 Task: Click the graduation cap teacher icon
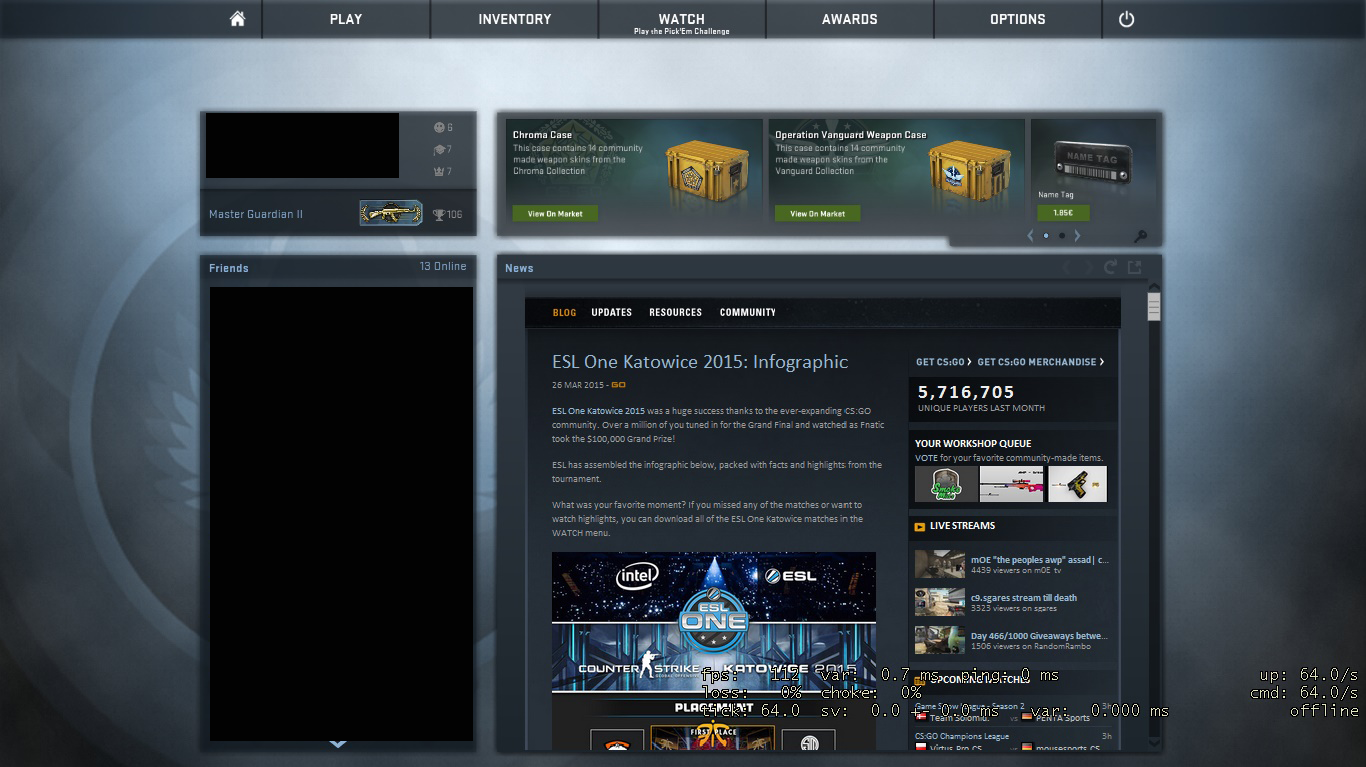[x=438, y=149]
